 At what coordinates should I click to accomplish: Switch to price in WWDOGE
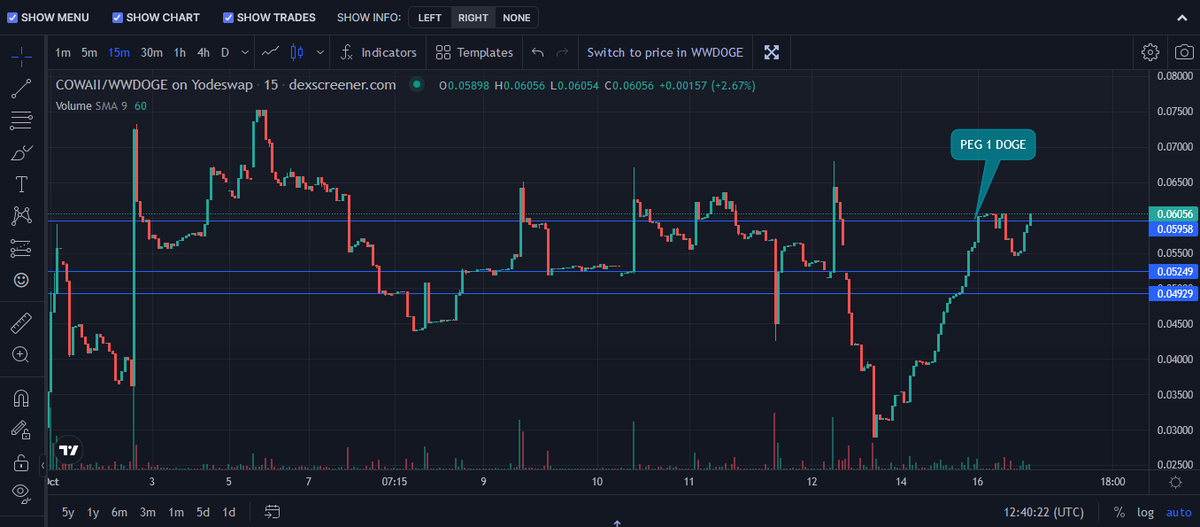click(x=664, y=52)
